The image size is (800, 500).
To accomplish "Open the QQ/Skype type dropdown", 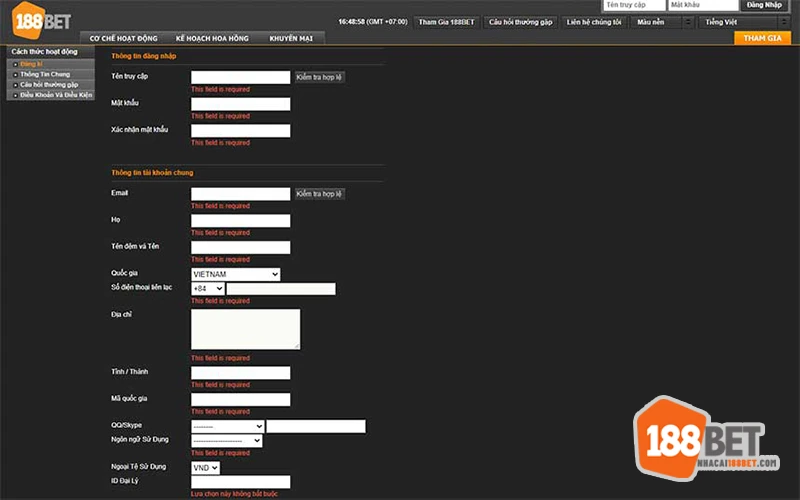I will 228,427.
